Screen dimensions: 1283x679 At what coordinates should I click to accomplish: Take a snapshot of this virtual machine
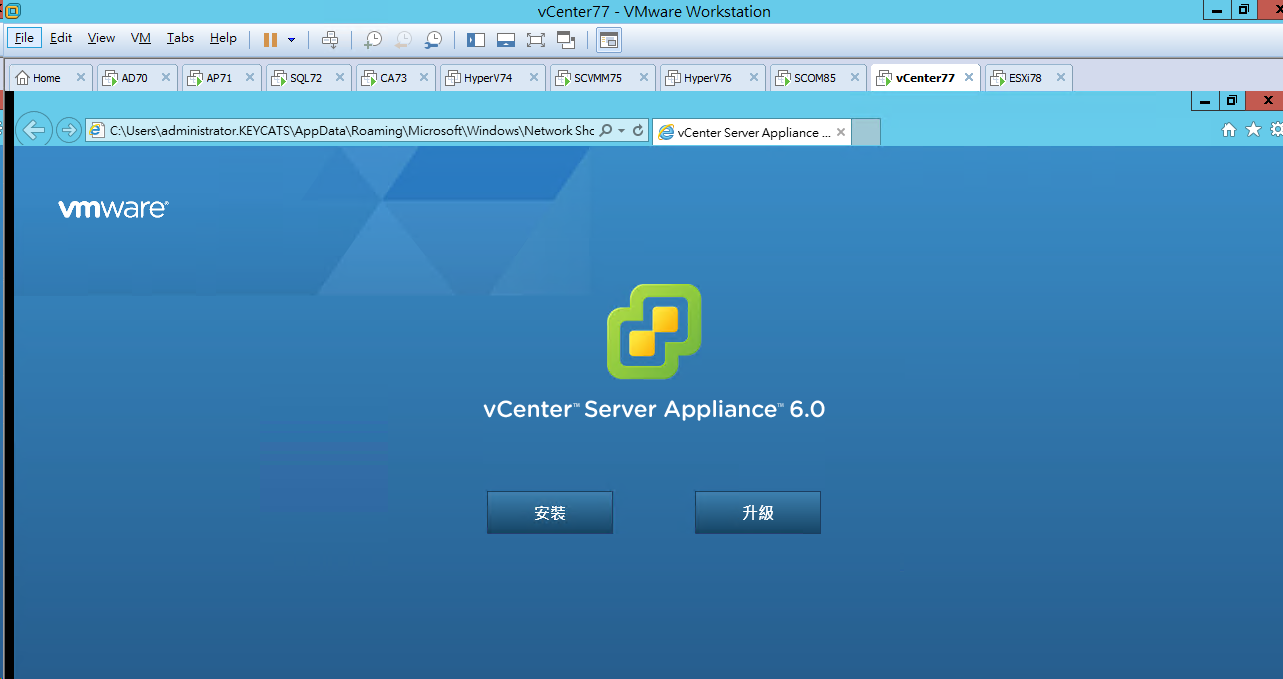[x=372, y=40]
